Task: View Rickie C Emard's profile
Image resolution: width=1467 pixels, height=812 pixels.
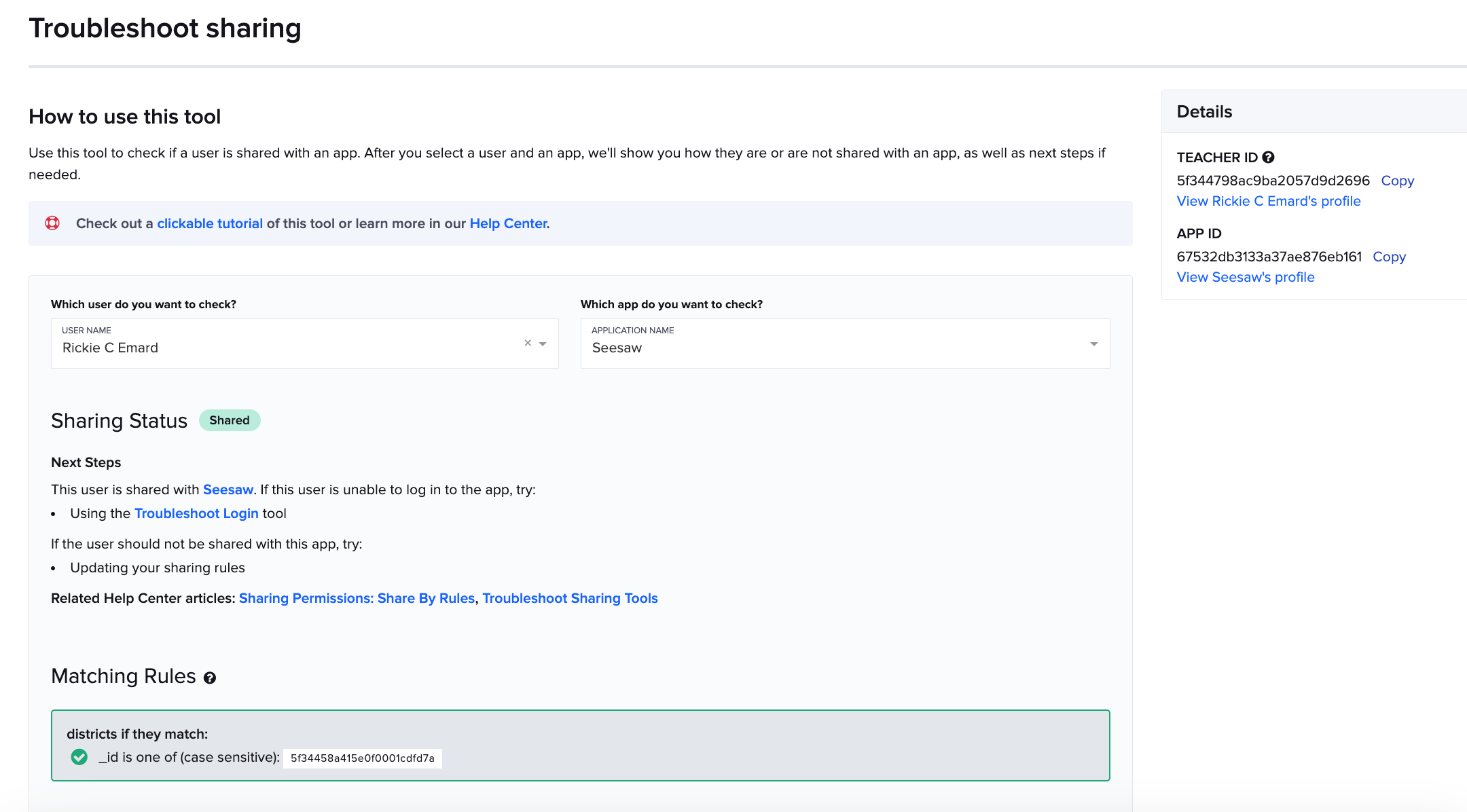Action: point(1269,201)
